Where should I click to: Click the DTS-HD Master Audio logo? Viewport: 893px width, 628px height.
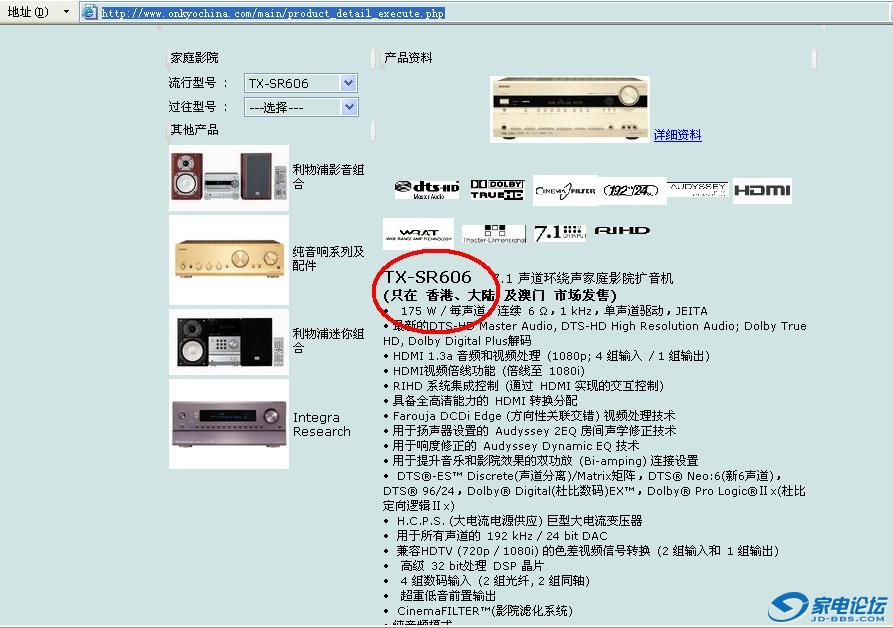[x=427, y=190]
